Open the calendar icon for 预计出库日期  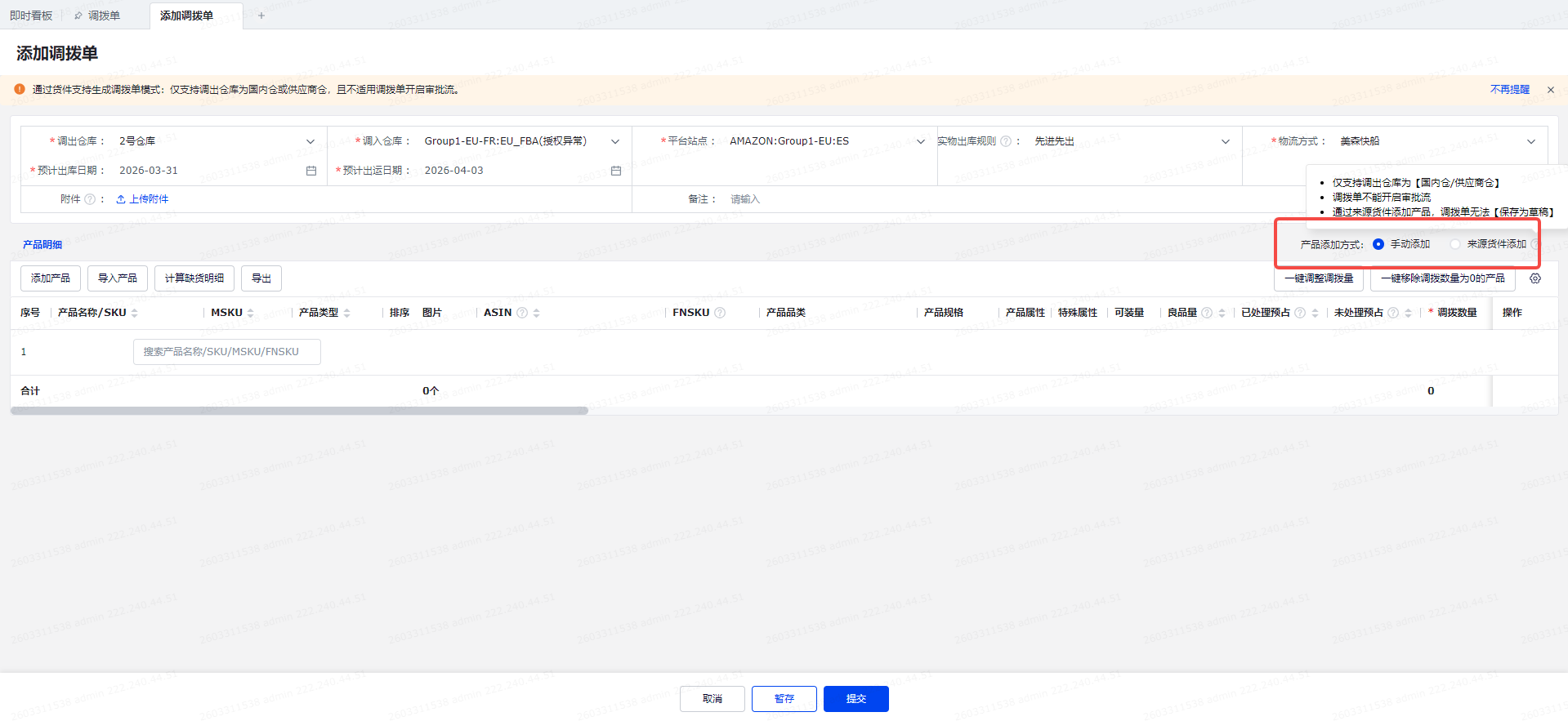311,171
